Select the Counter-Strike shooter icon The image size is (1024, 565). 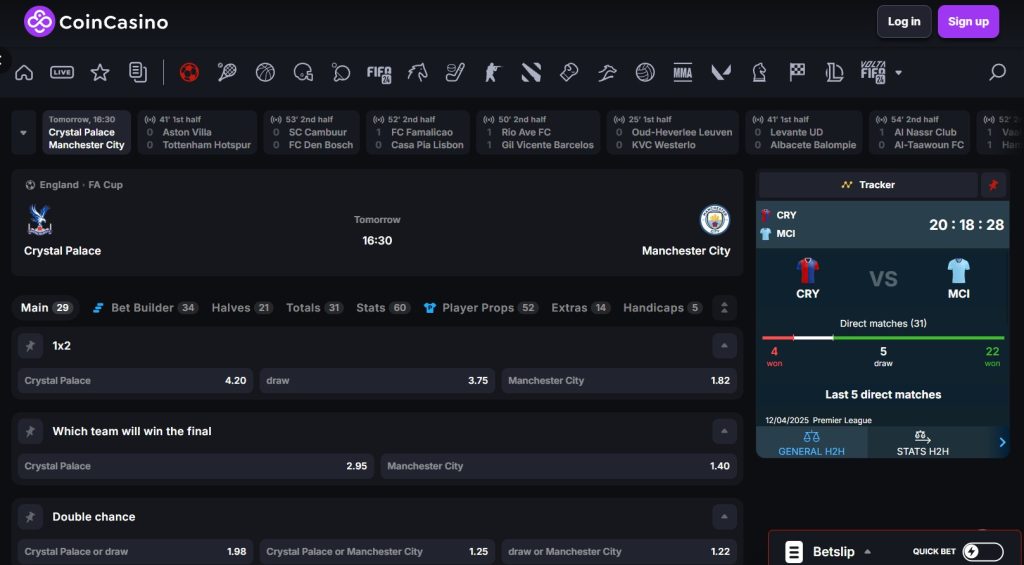[x=492, y=73]
